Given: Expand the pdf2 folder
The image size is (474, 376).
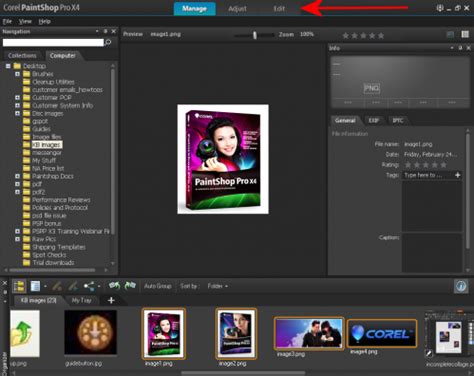Looking at the screenshot, I should pos(17,192).
